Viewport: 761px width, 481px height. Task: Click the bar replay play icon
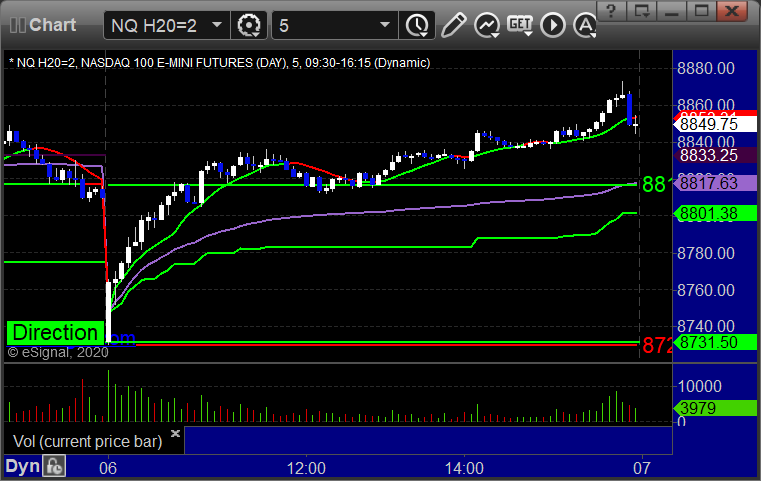553,25
